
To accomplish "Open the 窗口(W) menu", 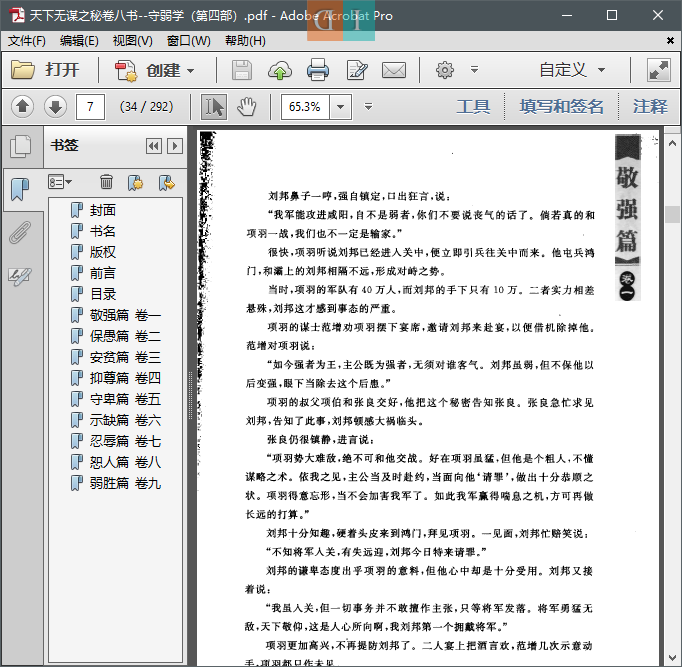I will pyautogui.click(x=188, y=41).
